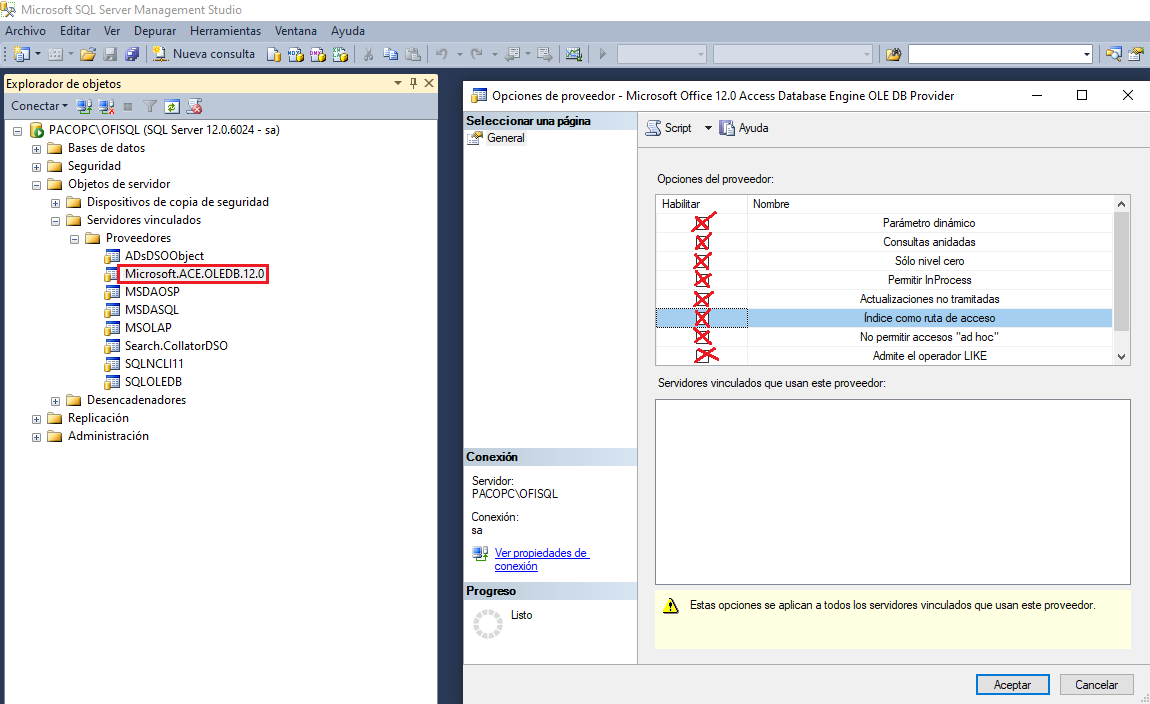The image size is (1150, 704).
Task: Click the DMX query toolbar icon
Action: (x=318, y=54)
